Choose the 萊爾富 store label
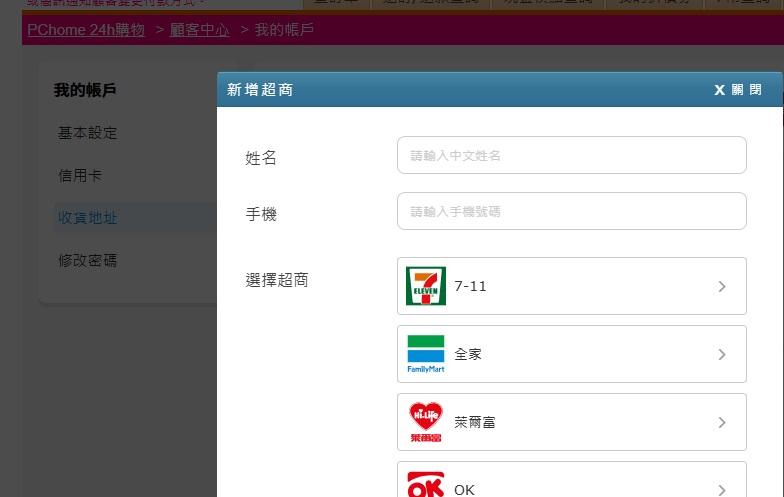The width and height of the screenshot is (784, 497). (474, 422)
